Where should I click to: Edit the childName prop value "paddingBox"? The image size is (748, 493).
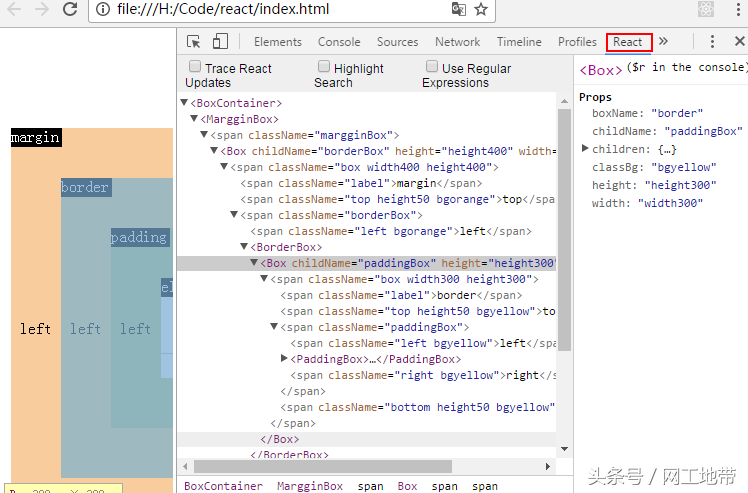coord(703,131)
